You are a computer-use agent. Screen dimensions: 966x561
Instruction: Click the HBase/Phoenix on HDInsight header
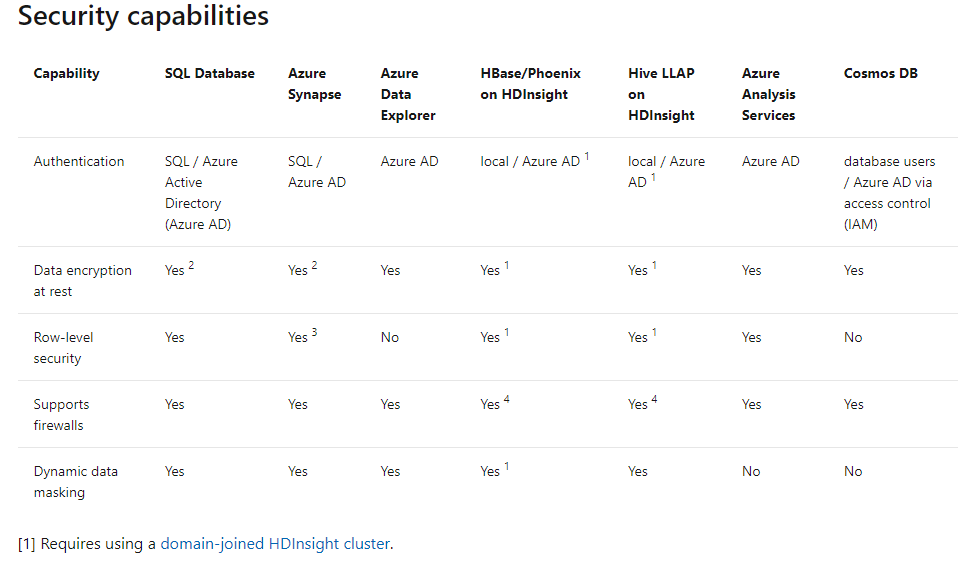click(x=530, y=84)
